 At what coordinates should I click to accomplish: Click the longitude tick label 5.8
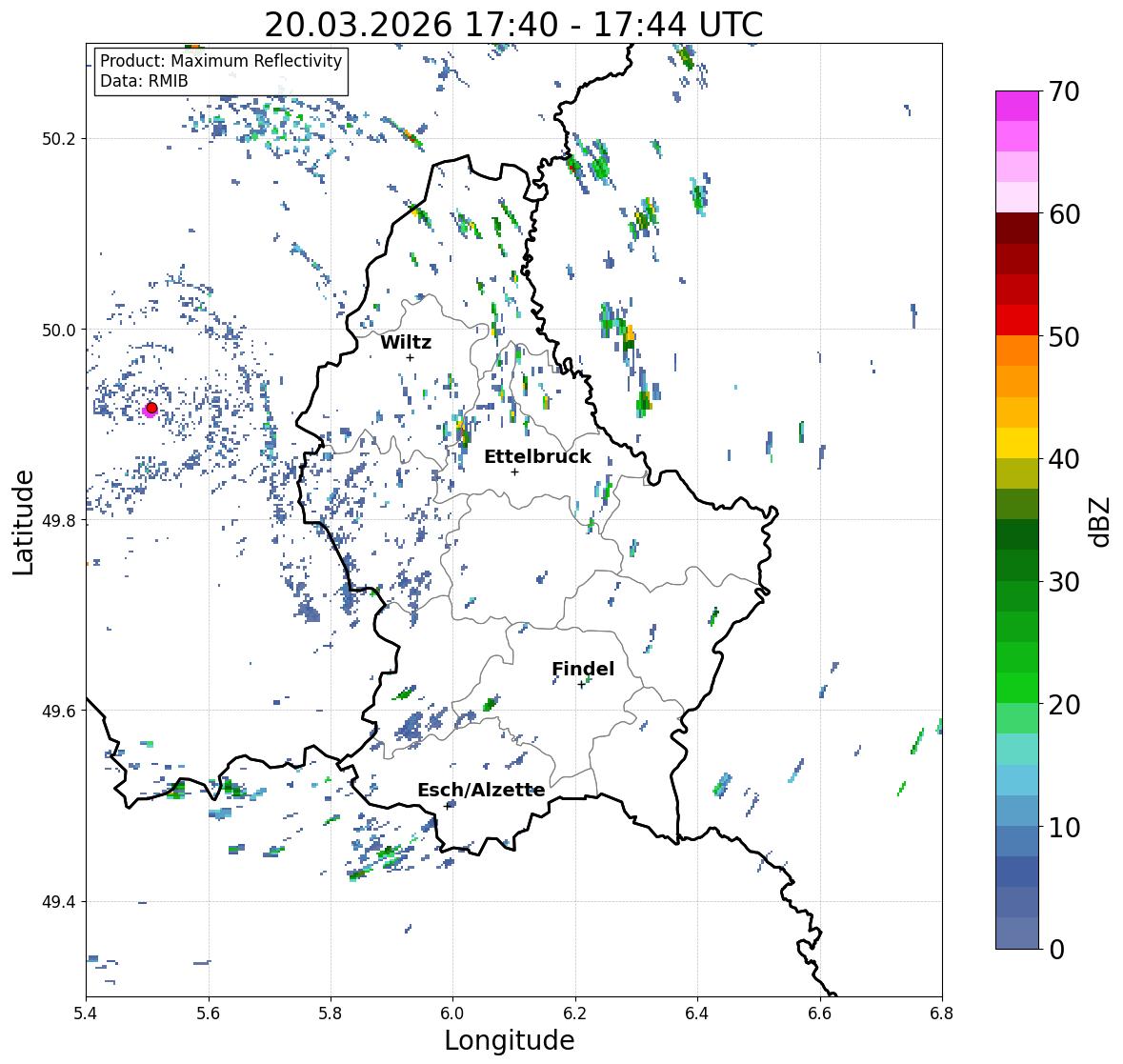331,1014
